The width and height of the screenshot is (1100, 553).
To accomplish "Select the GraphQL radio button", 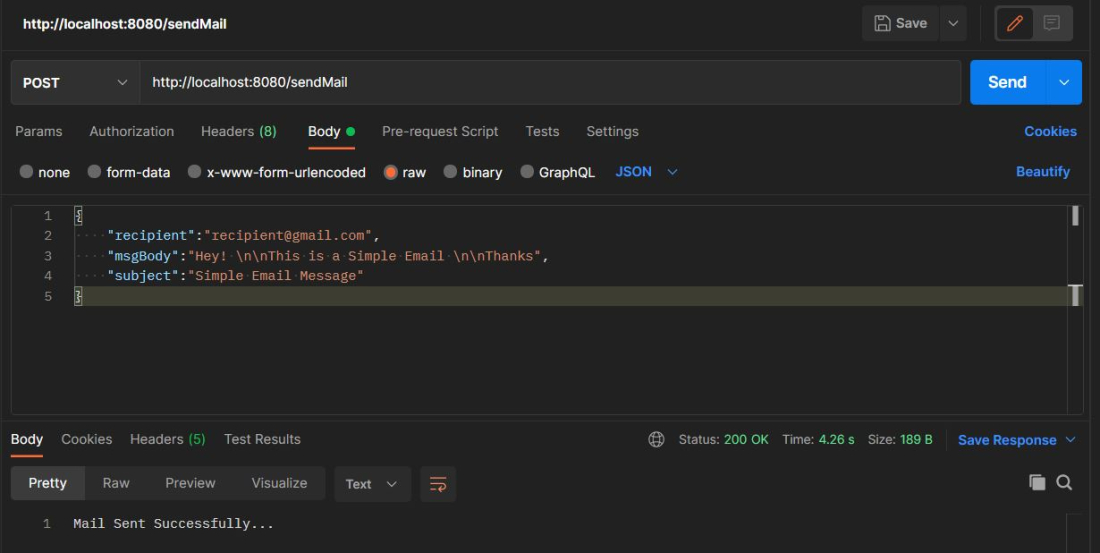I will point(527,172).
